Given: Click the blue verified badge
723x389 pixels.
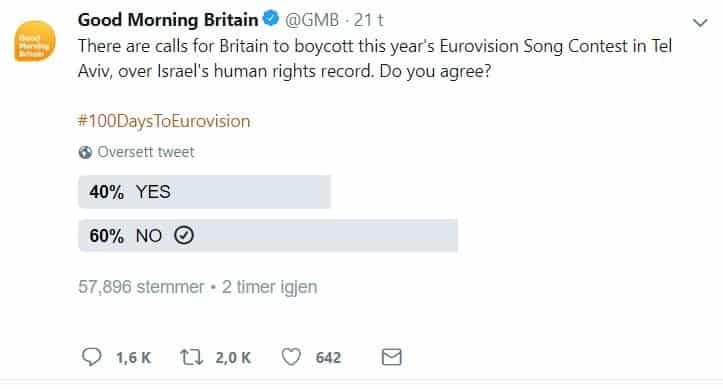Looking at the screenshot, I should click(x=271, y=18).
